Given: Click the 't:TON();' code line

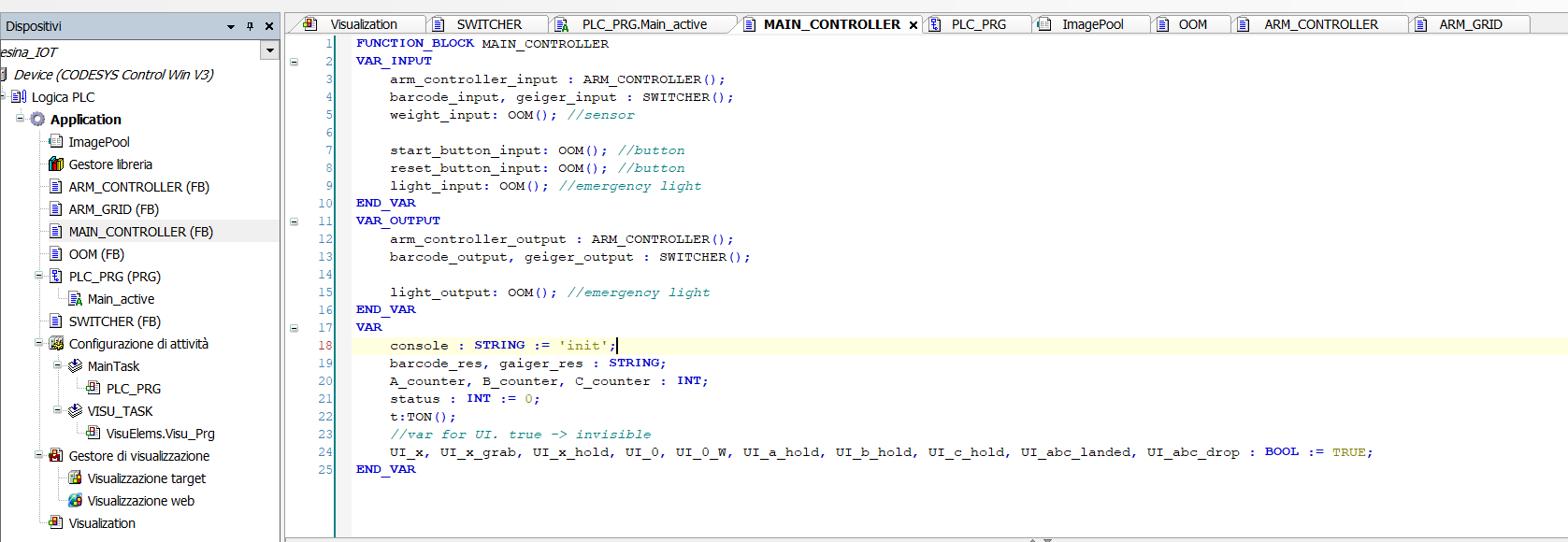Looking at the screenshot, I should (423, 417).
